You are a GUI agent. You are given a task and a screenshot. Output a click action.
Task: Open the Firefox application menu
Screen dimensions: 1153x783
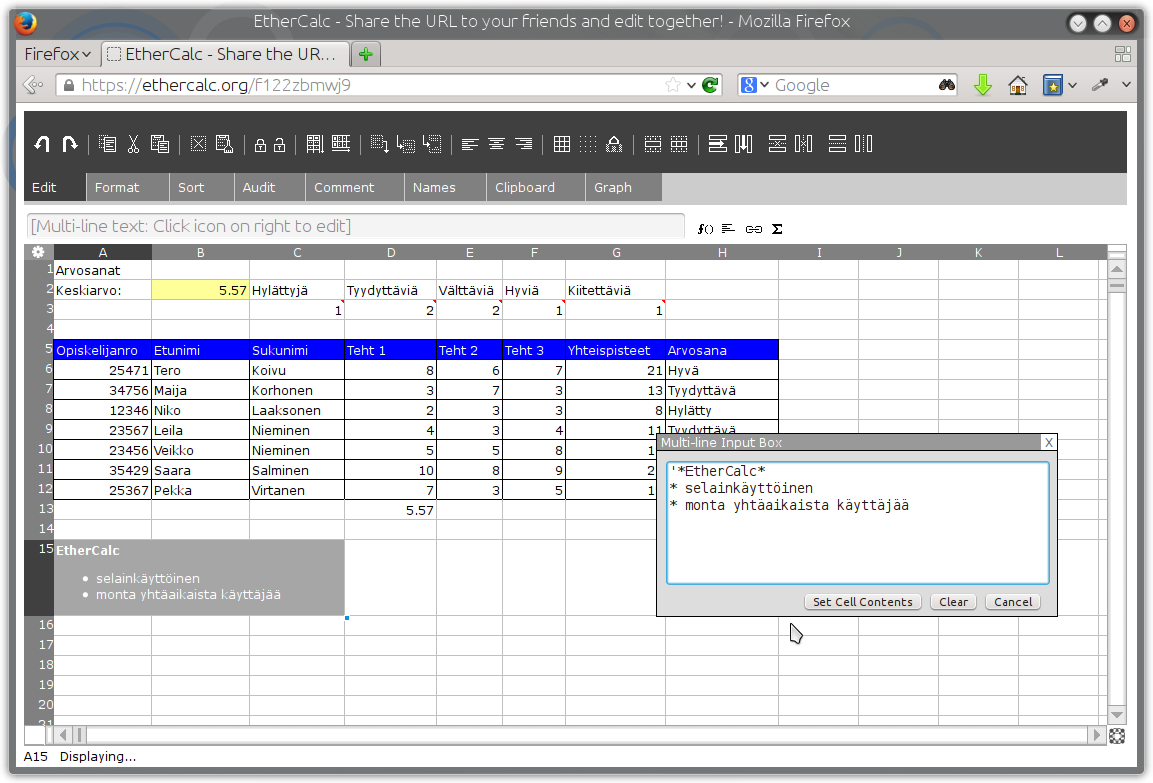57,54
